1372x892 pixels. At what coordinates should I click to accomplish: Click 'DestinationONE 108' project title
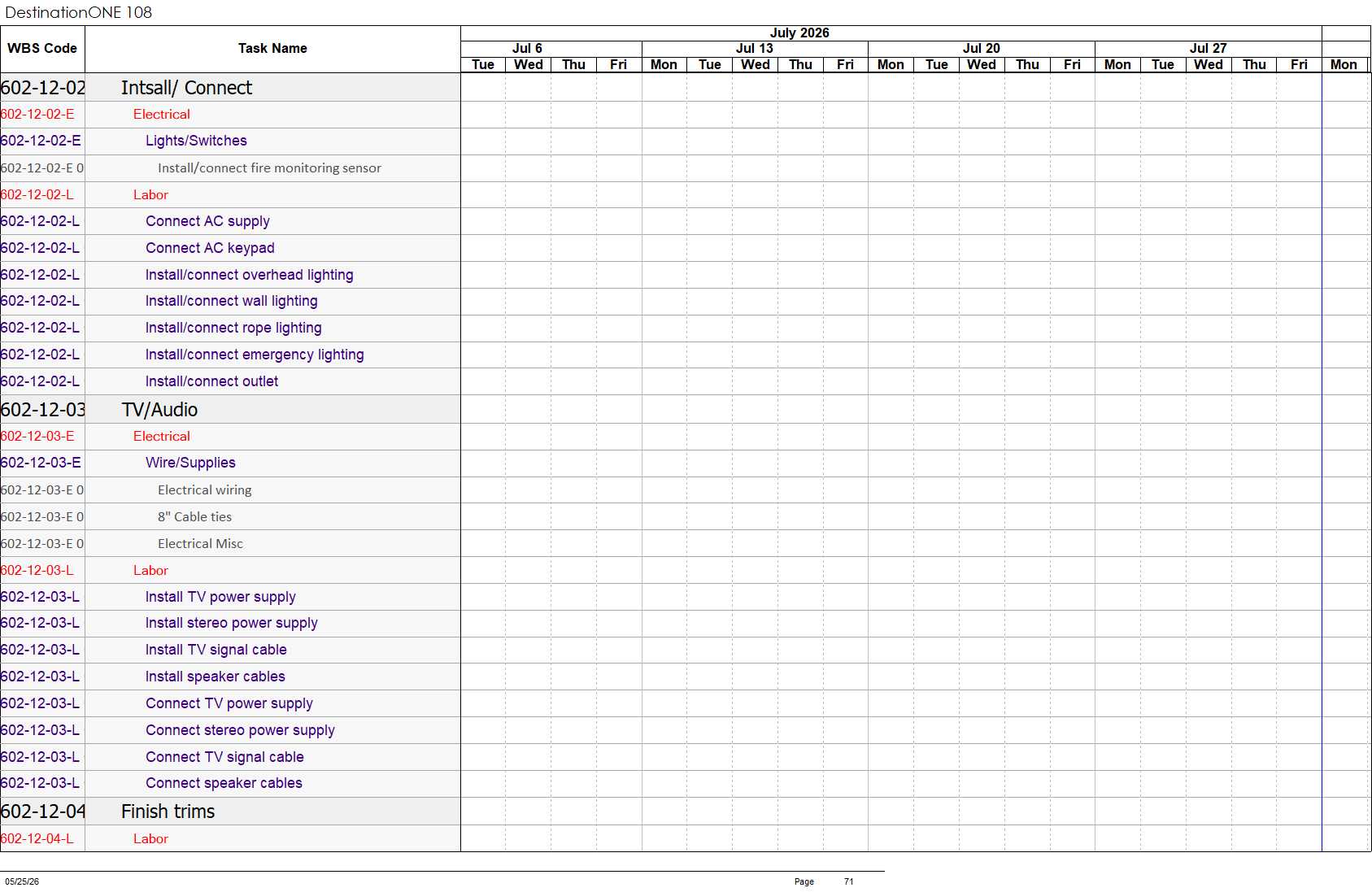[x=78, y=12]
